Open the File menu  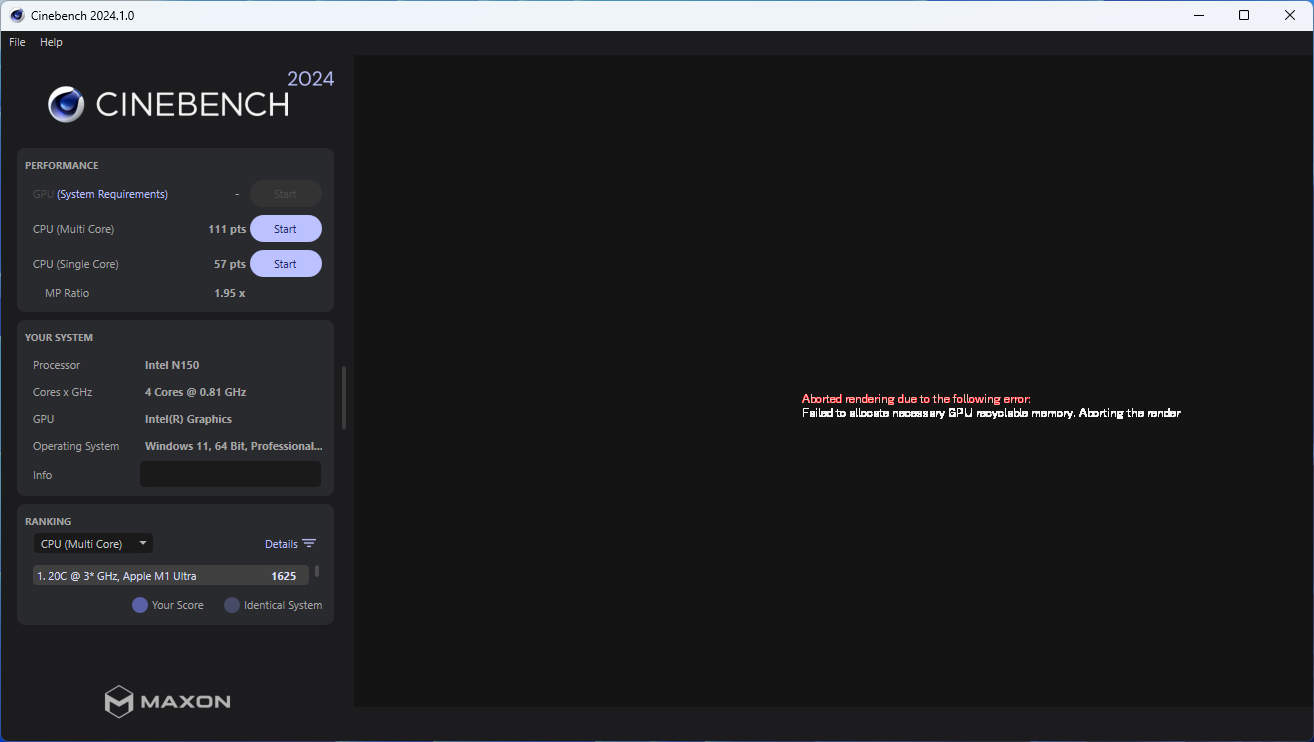click(x=17, y=42)
